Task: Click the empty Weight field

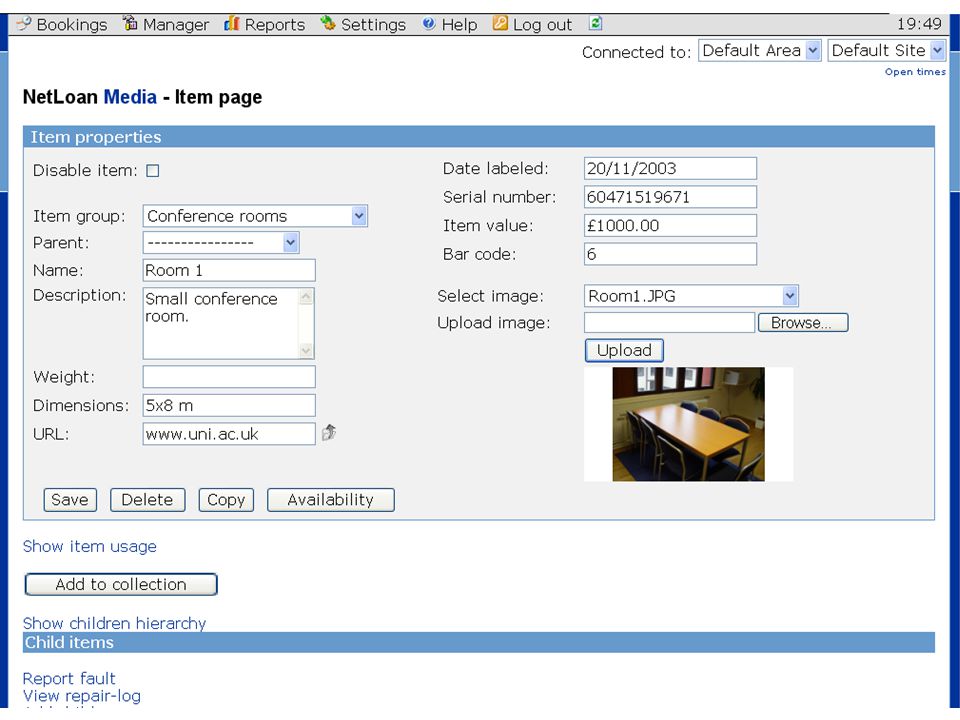Action: 229,377
